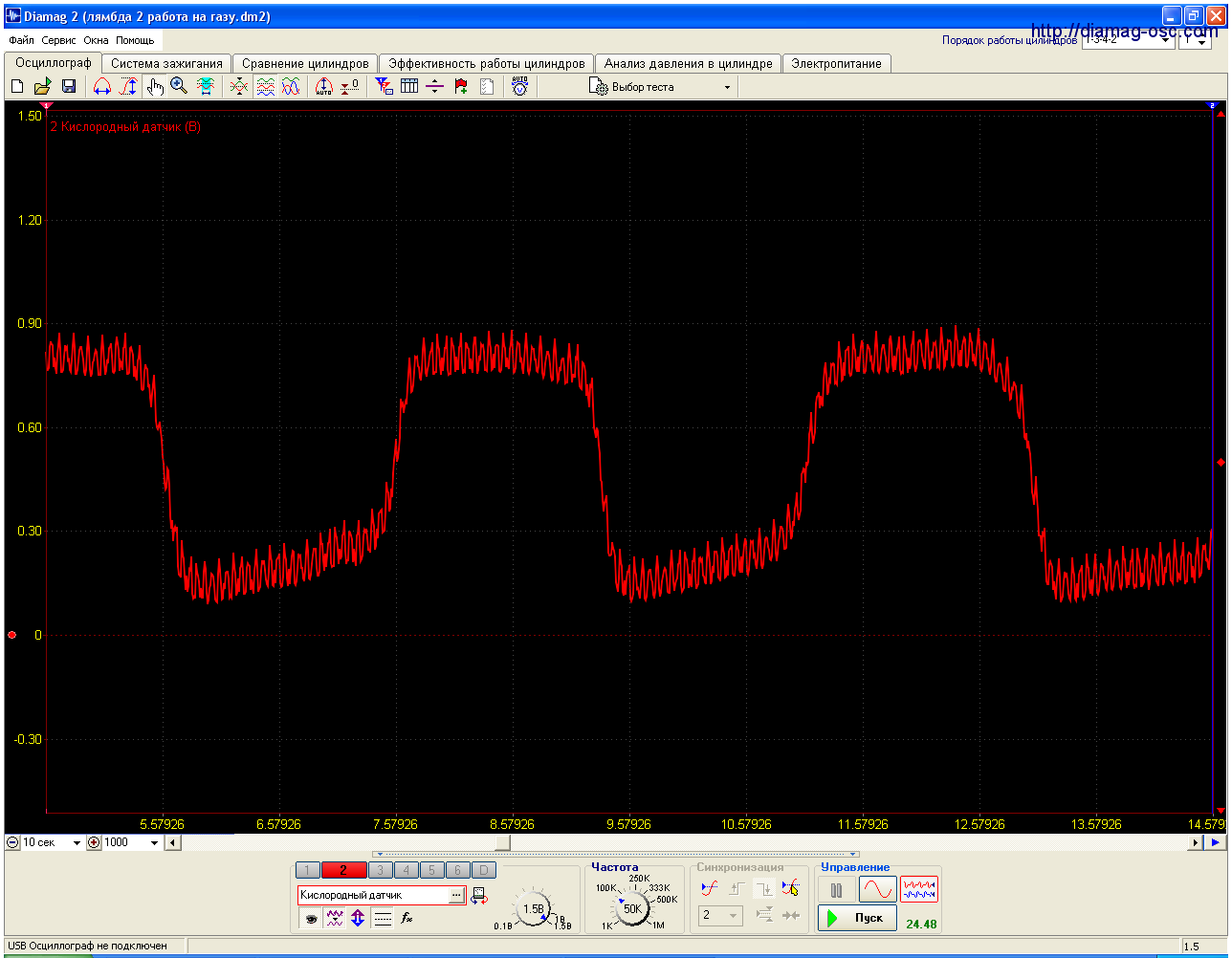Click the table grid icon
This screenshot has width=1232, height=958.
pyautogui.click(x=409, y=87)
